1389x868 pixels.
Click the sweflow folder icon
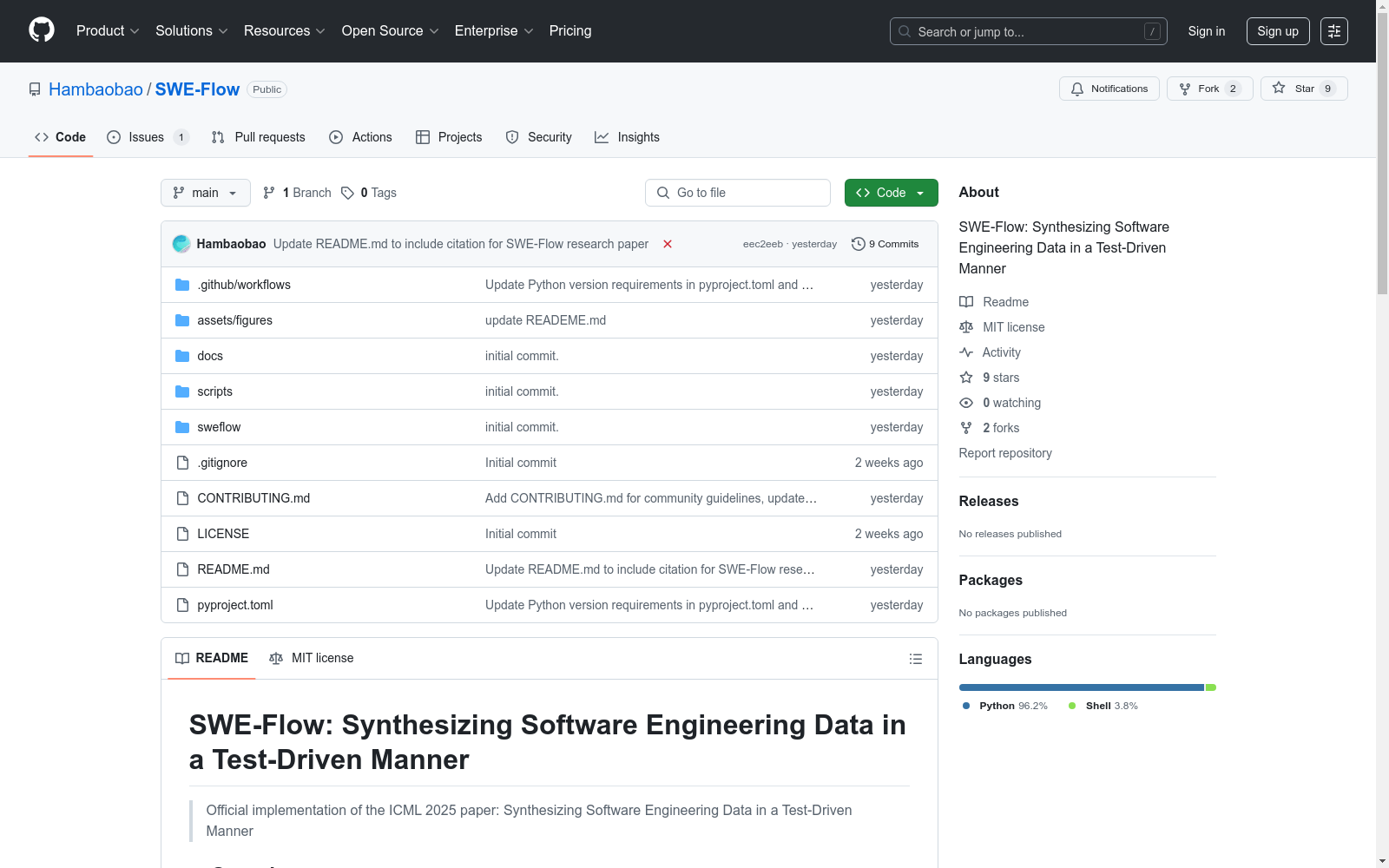182,427
